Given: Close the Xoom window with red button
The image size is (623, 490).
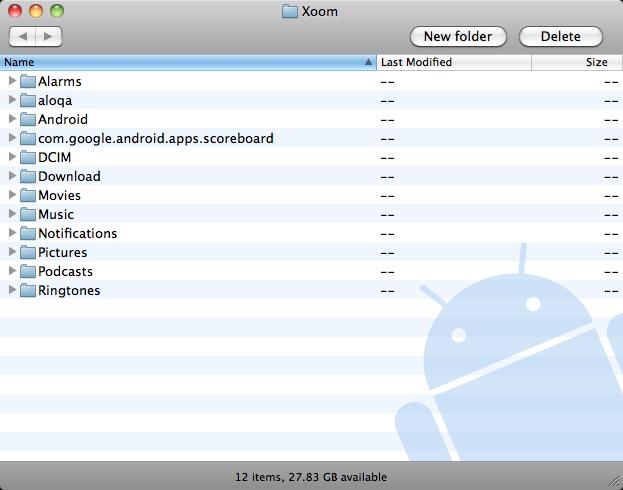Looking at the screenshot, I should click(15, 11).
